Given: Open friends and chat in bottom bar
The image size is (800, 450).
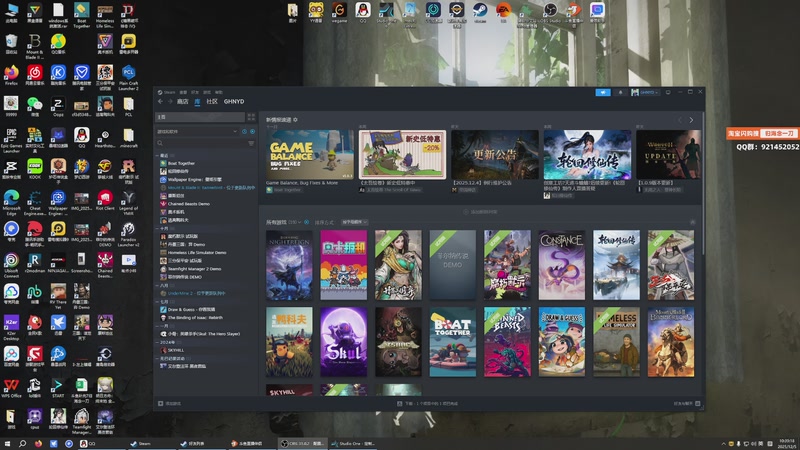Looking at the screenshot, I should (x=687, y=404).
